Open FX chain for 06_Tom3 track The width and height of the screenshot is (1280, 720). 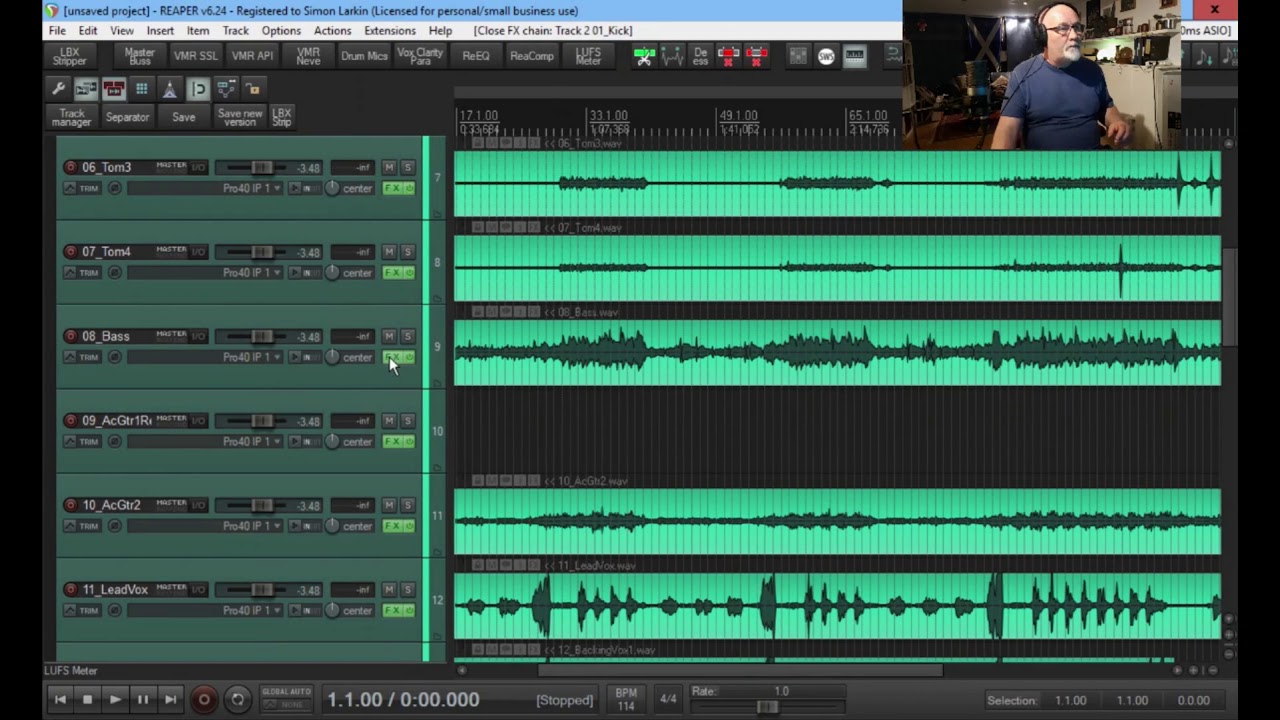pyautogui.click(x=392, y=188)
